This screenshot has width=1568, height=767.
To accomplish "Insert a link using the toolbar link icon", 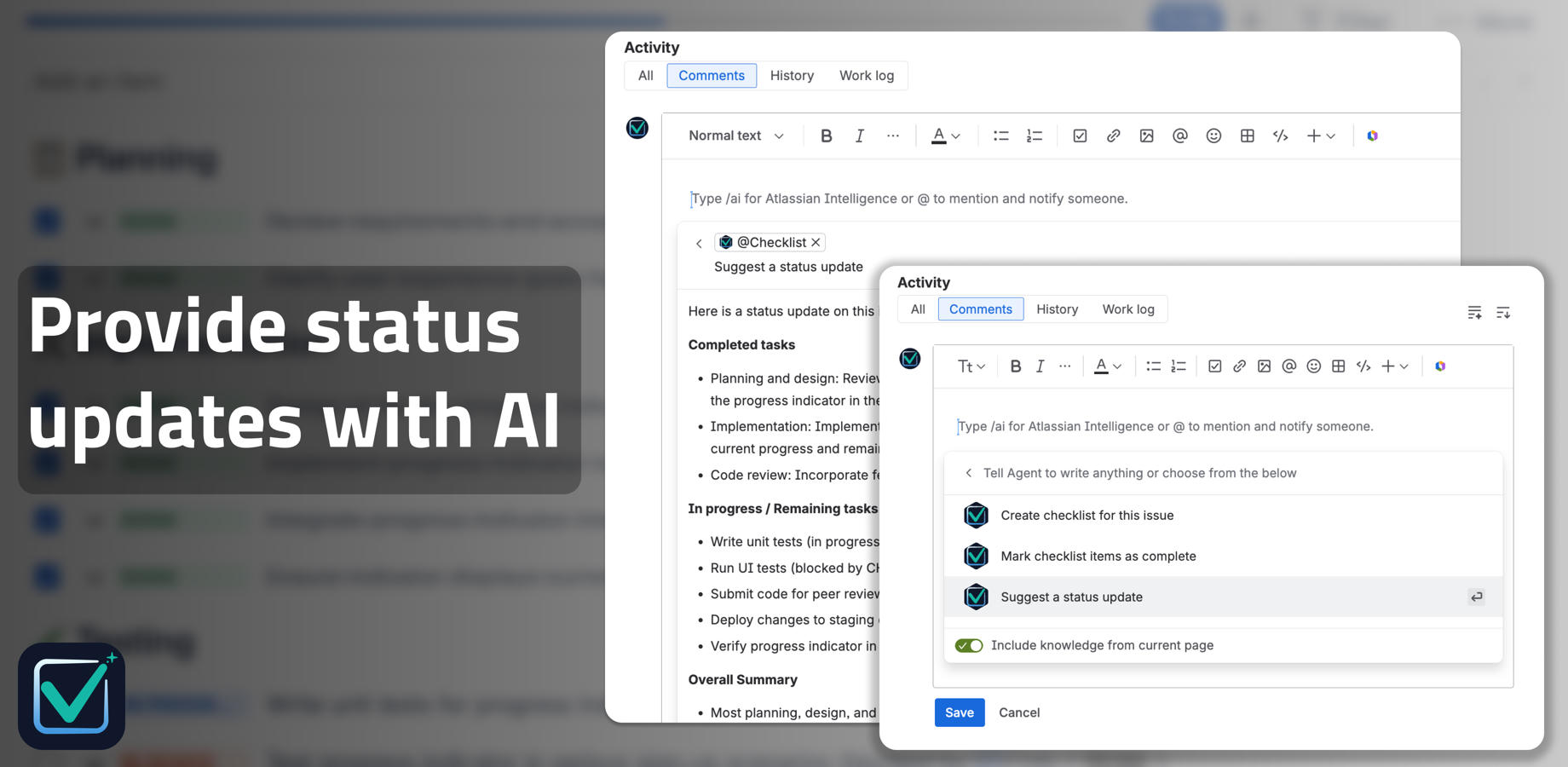I will click(1239, 366).
